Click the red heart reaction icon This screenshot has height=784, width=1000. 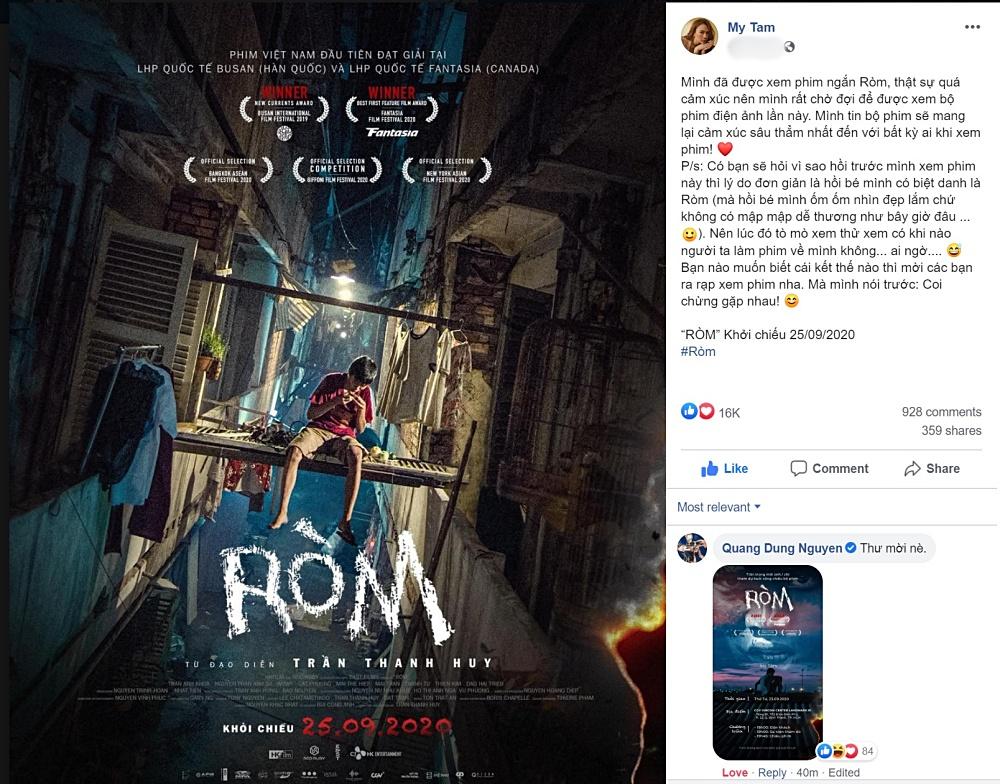706,411
